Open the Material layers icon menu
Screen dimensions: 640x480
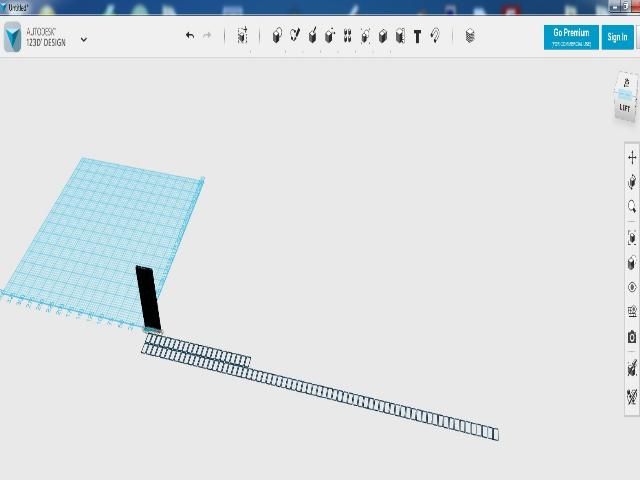470,36
